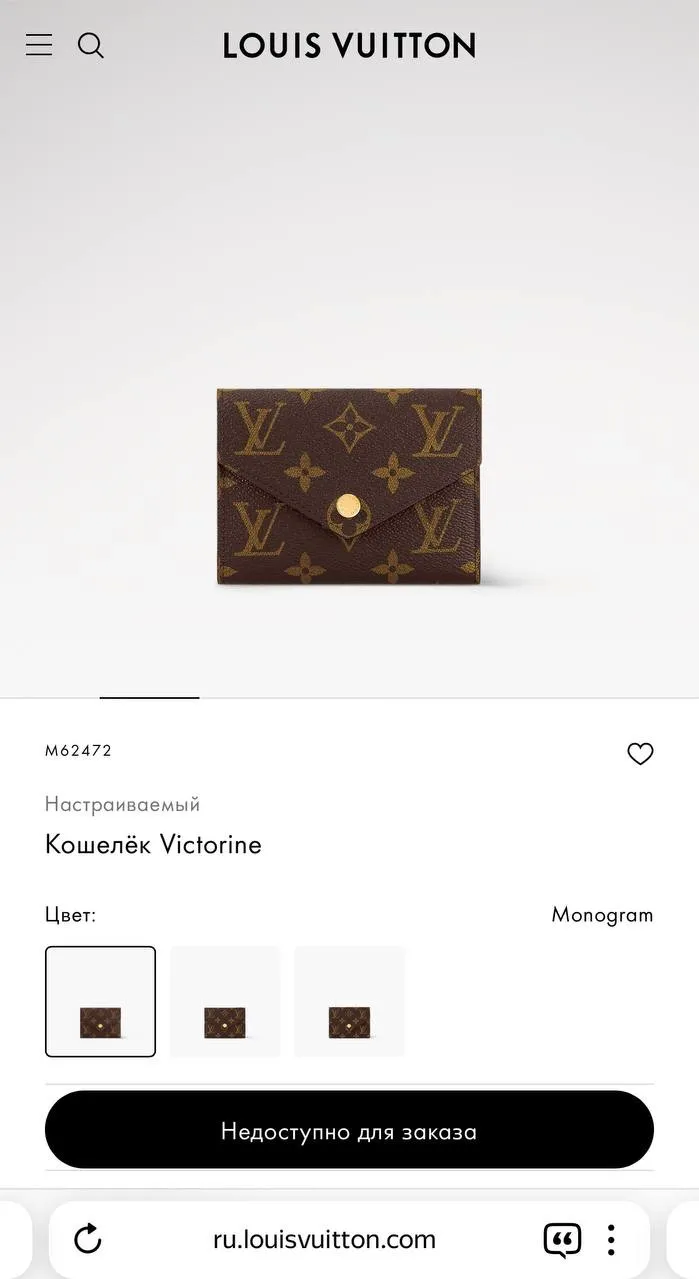Open the search magnifier icon
Image resolution: width=699 pixels, height=1279 pixels.
point(91,45)
